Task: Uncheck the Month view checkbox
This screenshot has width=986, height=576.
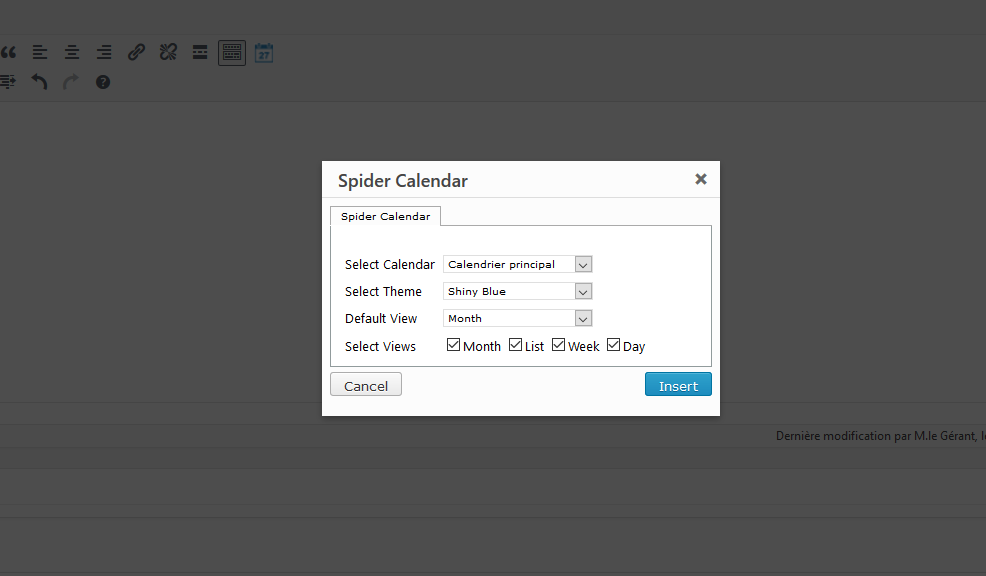Action: coord(453,345)
